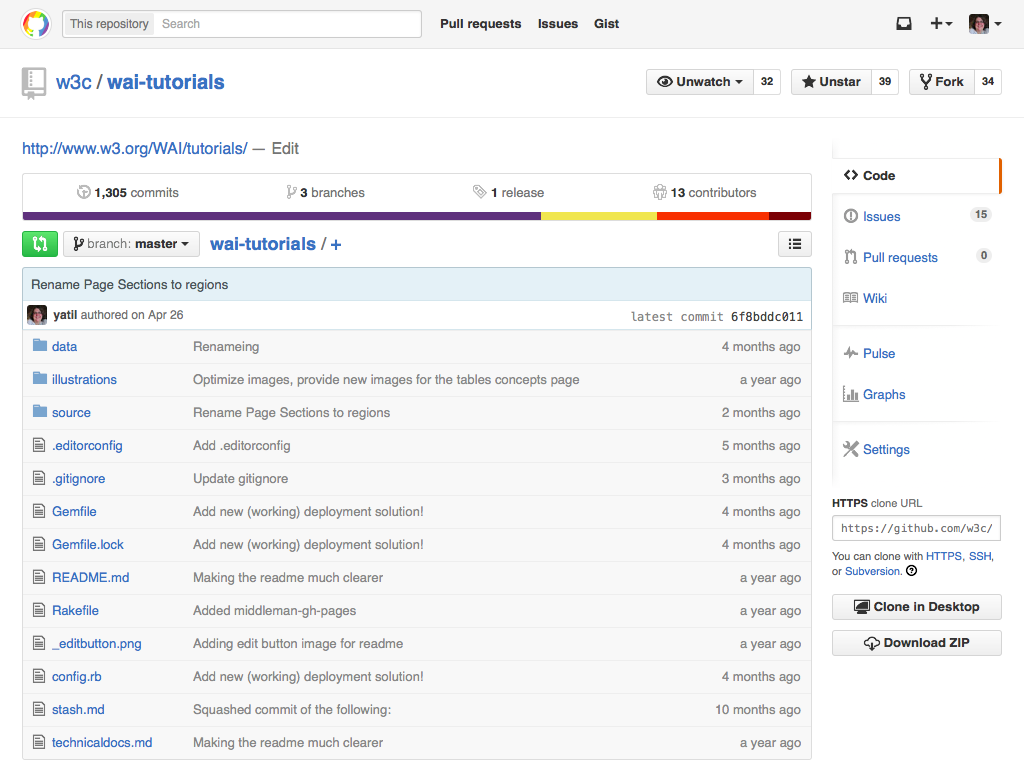Fork the wai-tutorials repository

point(942,82)
